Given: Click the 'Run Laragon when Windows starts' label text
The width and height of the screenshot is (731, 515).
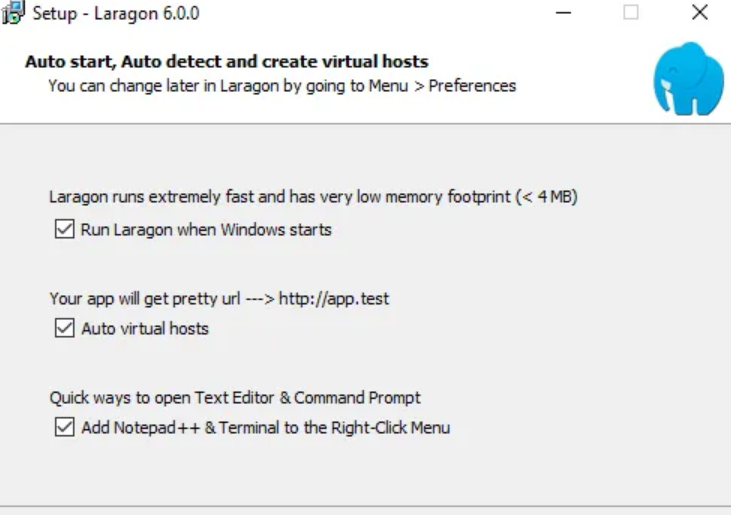Looking at the screenshot, I should pyautogui.click(x=206, y=230).
